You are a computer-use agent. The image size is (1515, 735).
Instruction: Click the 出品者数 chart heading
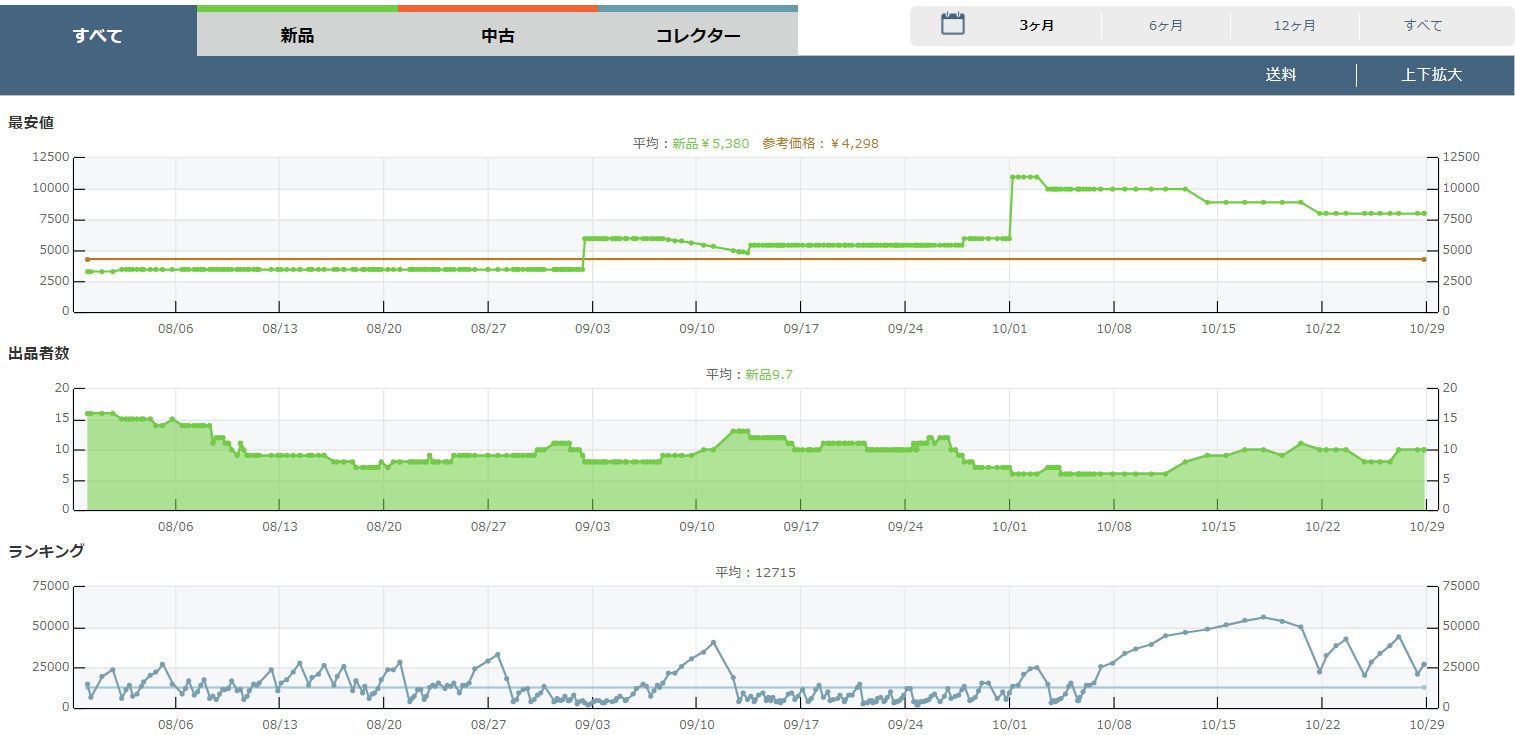point(38,354)
